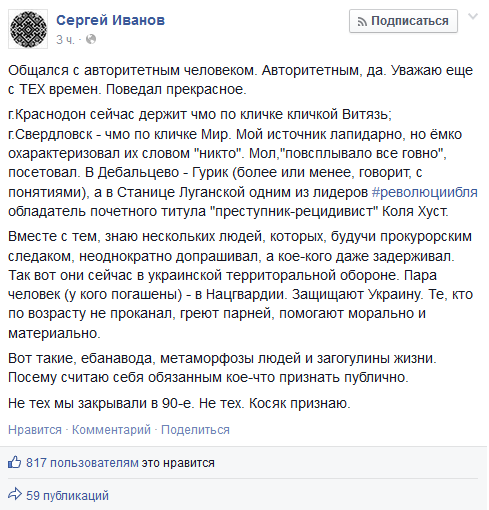The width and height of the screenshot is (489, 510).
Task: Click the thumbs-up likes icon
Action: 15,462
